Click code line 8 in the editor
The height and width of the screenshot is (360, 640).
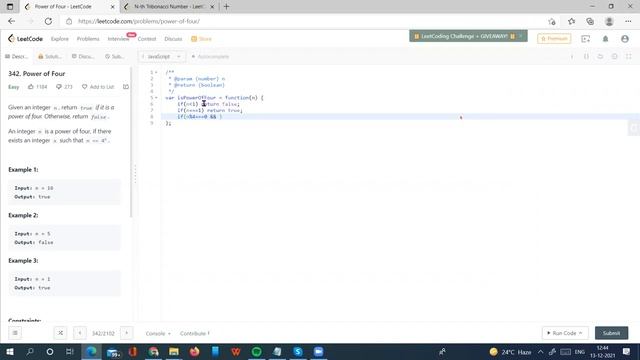pos(400,117)
